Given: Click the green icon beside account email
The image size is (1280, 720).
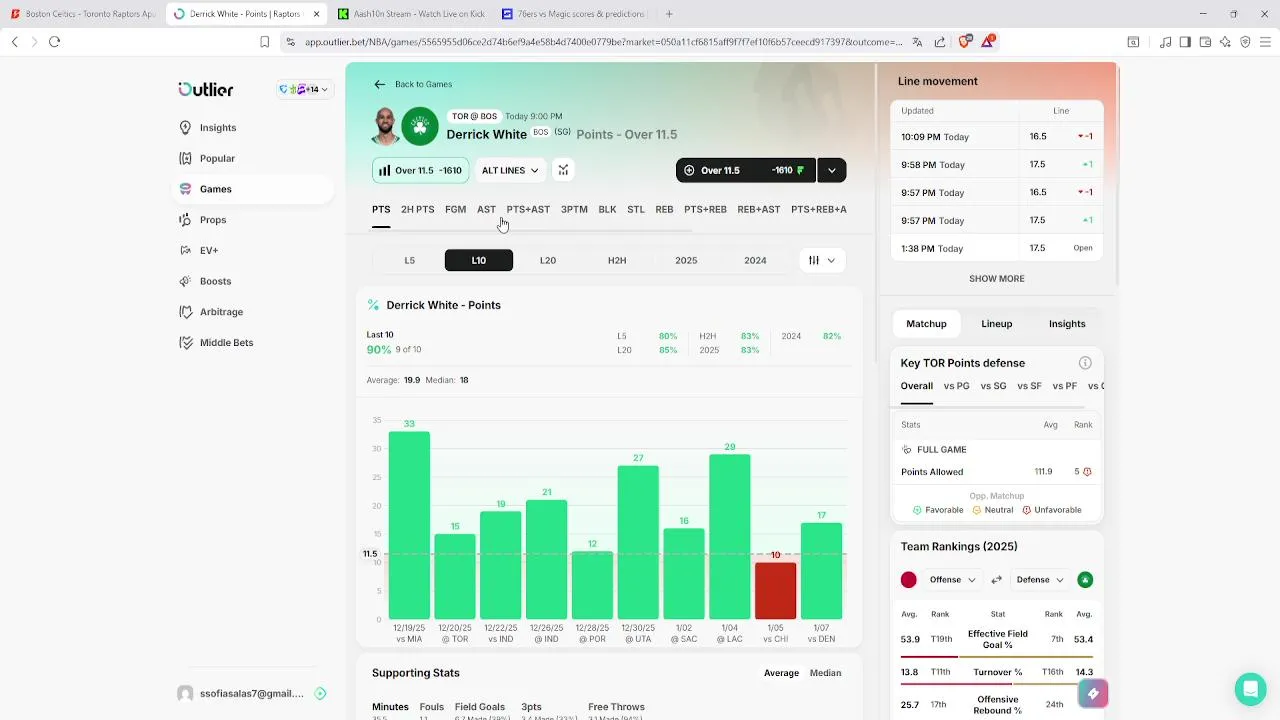Looking at the screenshot, I should click(x=320, y=693).
